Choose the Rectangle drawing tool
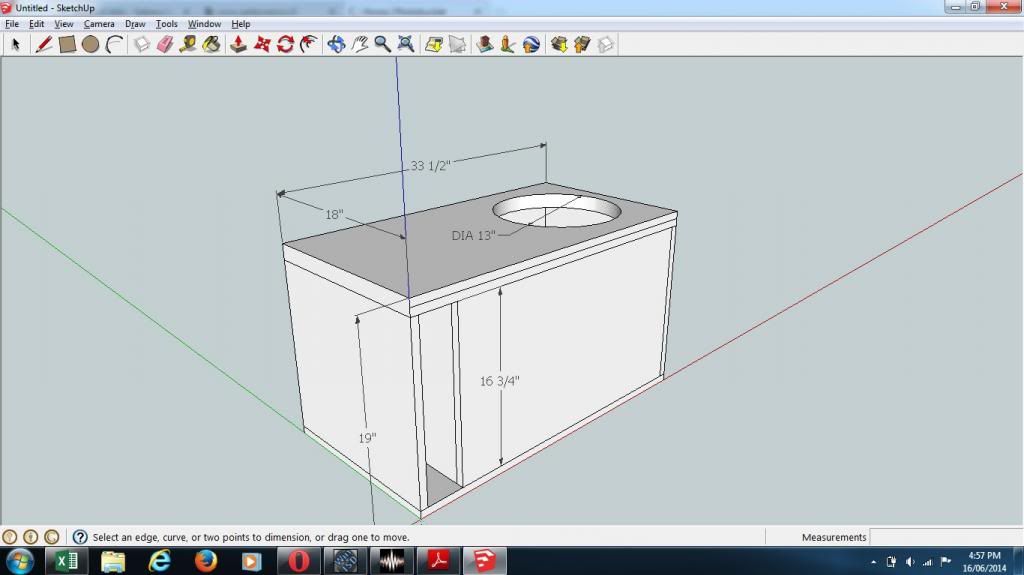1024x575 pixels. pyautogui.click(x=67, y=44)
